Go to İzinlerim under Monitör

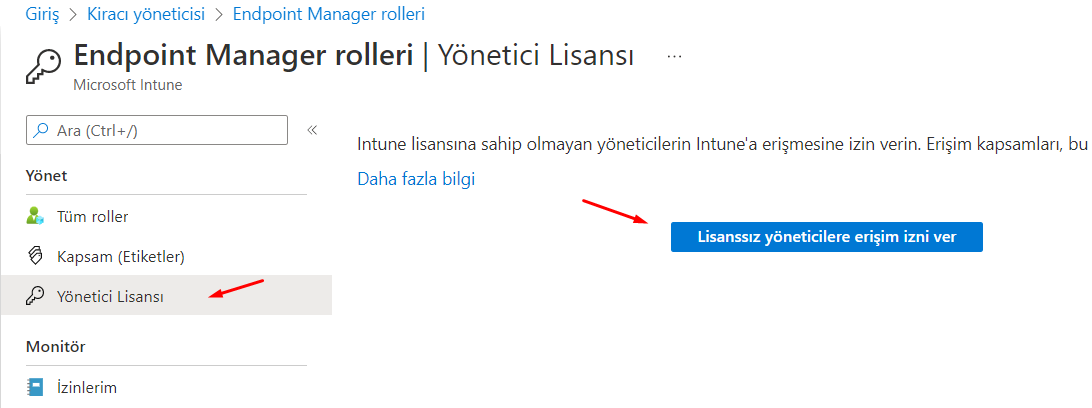pos(87,387)
